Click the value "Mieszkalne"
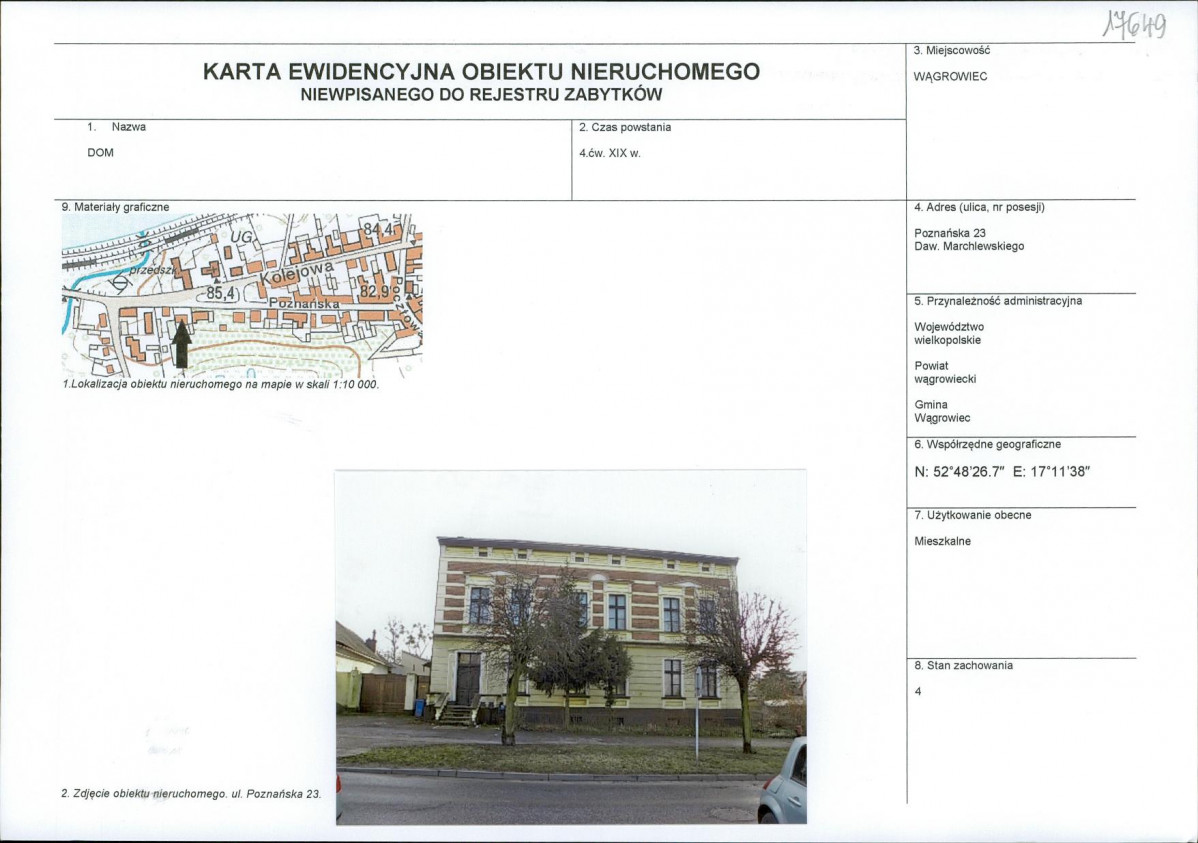 (x=943, y=541)
